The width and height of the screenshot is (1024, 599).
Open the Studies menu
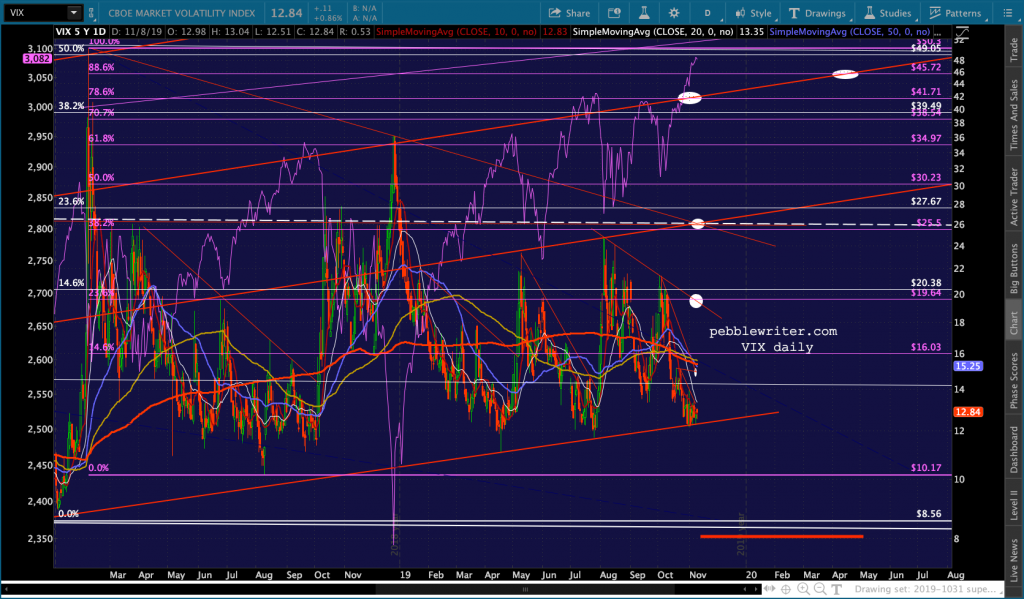[888, 13]
